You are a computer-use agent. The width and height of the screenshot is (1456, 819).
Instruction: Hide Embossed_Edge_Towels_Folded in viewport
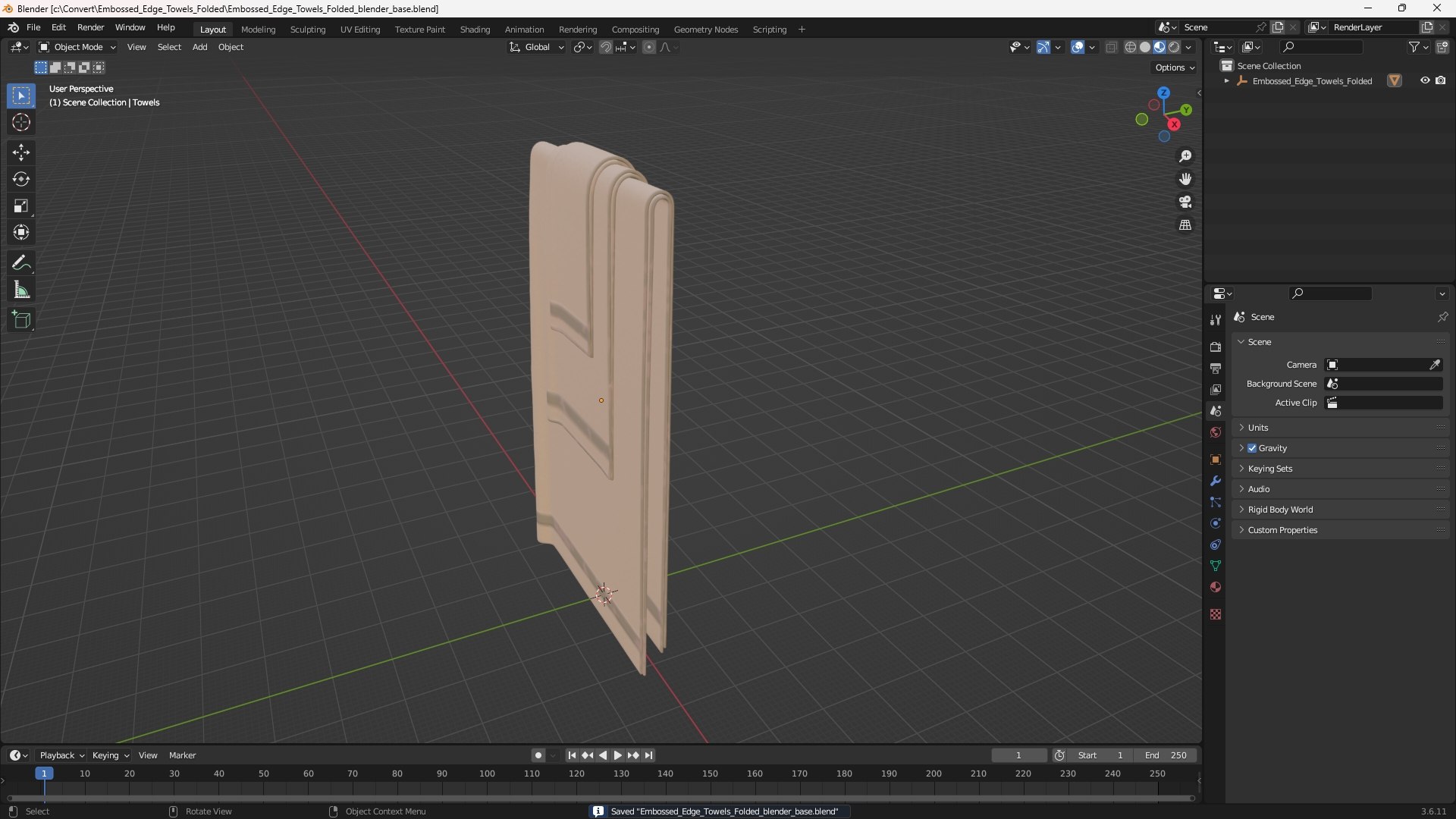coord(1425,80)
